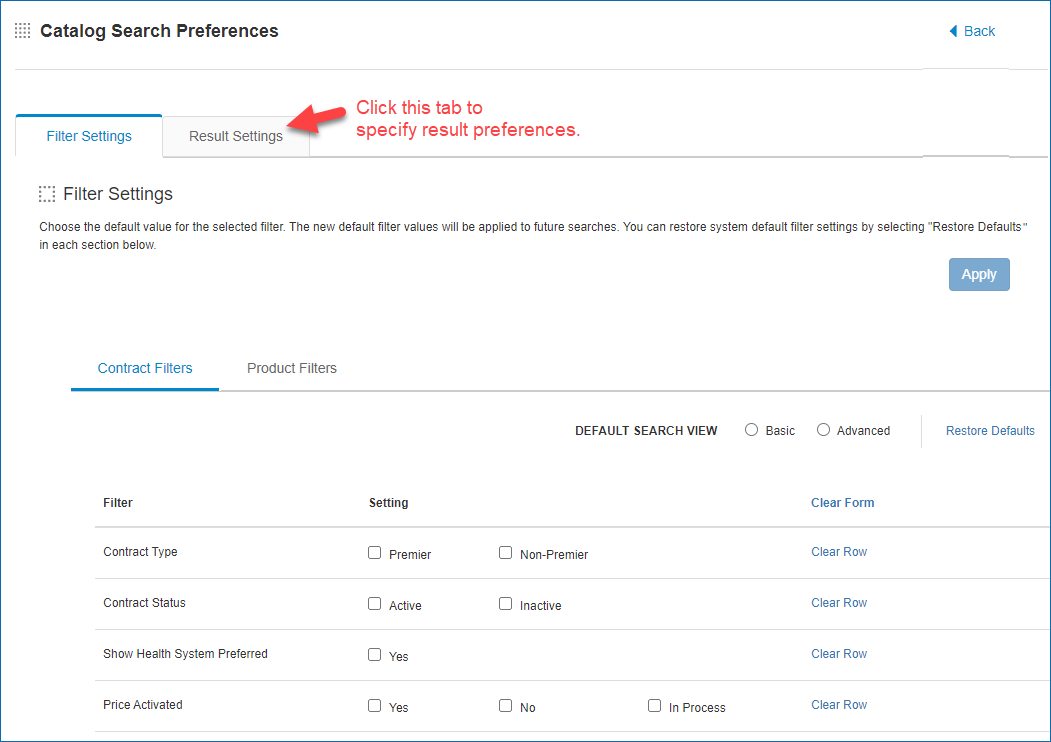Clear Row for Contract Type

click(839, 552)
